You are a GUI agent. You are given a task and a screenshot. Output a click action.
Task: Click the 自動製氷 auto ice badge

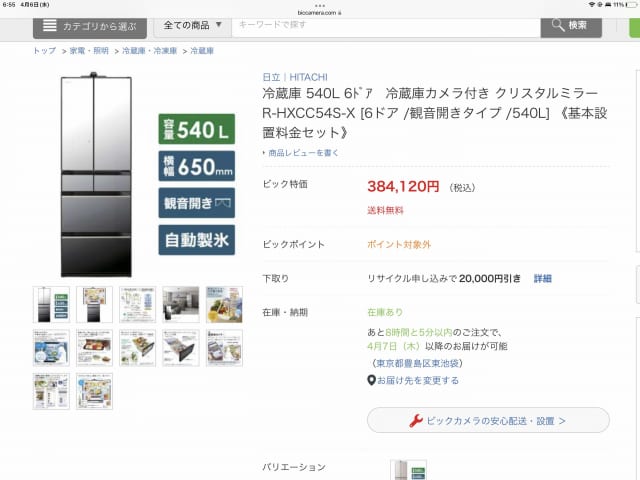pos(196,240)
